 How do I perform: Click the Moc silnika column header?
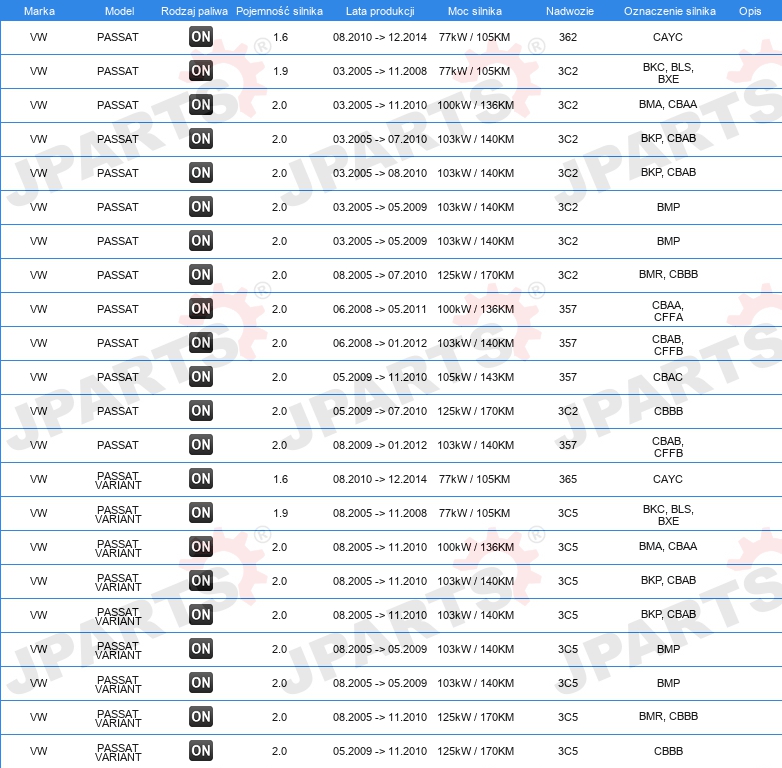click(475, 11)
